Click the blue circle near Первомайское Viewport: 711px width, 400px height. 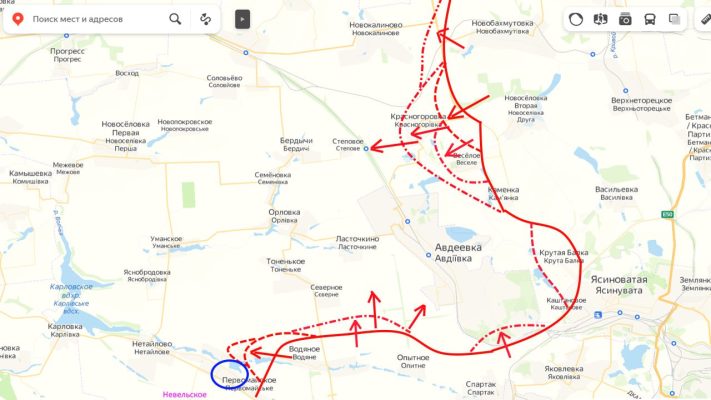(229, 375)
